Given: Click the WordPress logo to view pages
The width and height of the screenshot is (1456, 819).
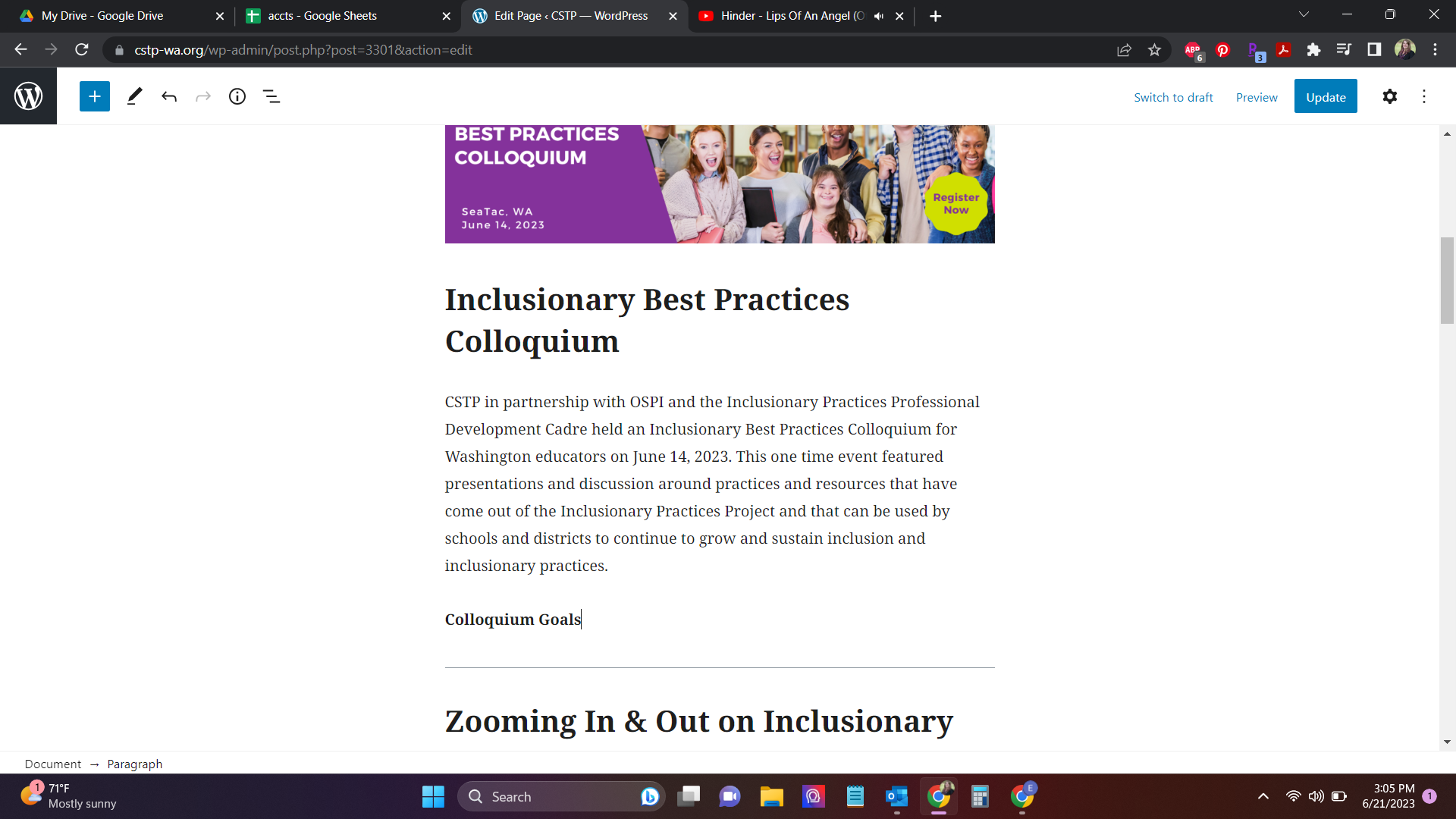Looking at the screenshot, I should coord(28,96).
